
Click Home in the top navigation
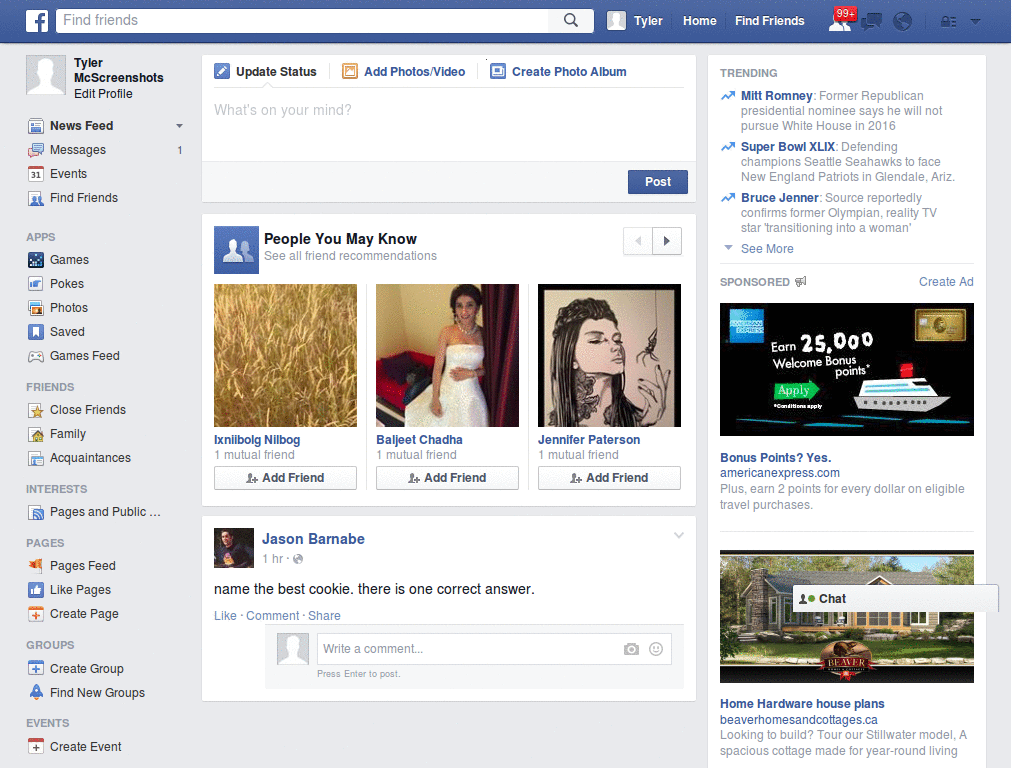[699, 20]
